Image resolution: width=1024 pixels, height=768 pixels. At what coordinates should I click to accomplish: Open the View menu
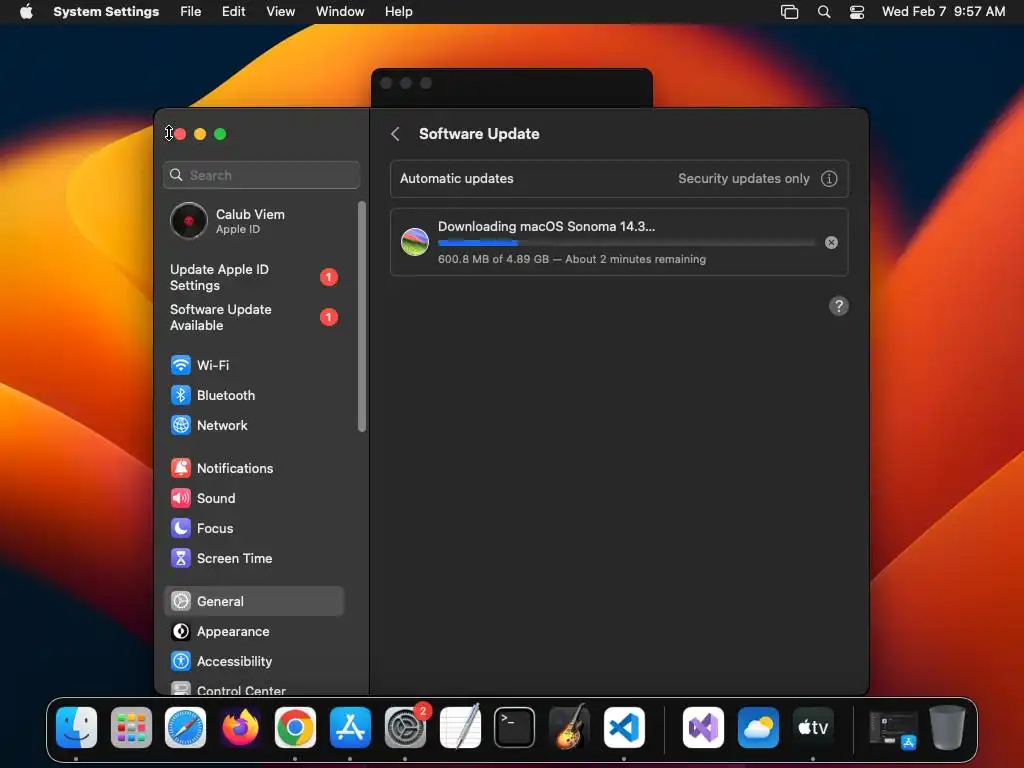[280, 12]
